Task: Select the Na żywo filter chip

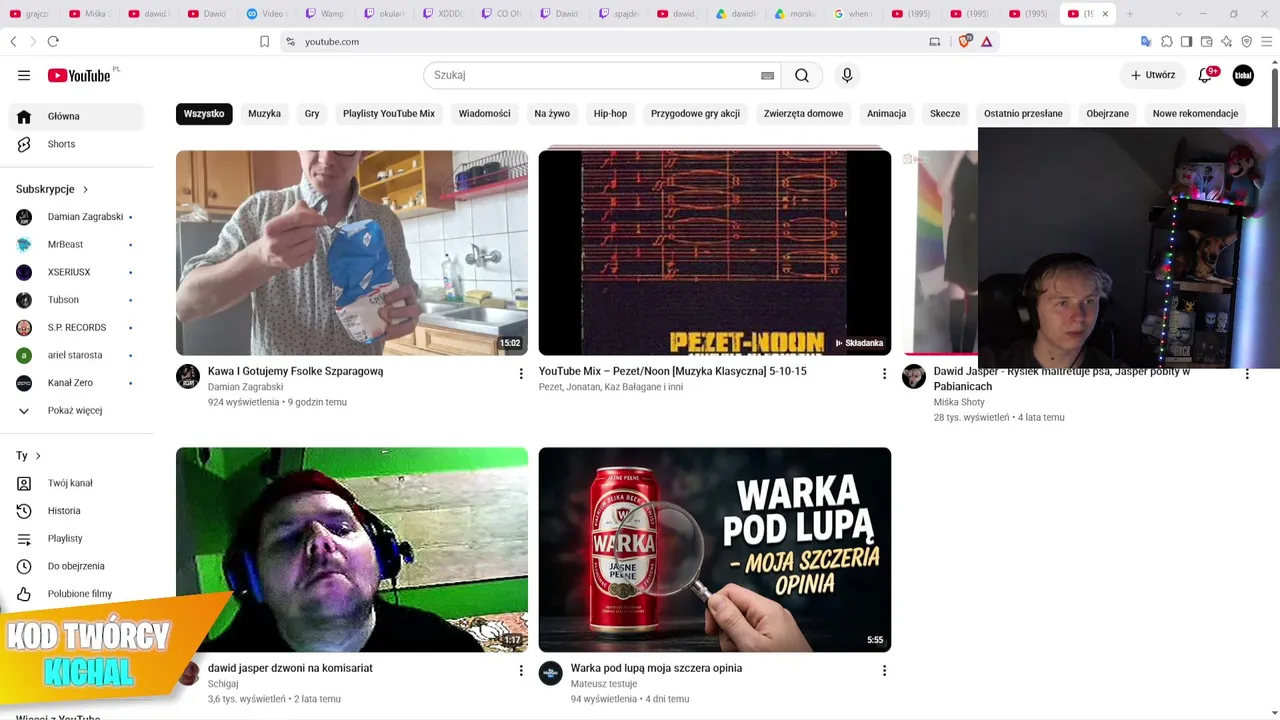Action: (x=552, y=114)
